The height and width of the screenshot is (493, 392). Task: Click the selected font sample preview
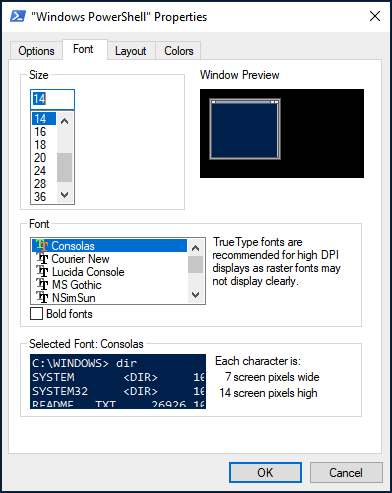[x=118, y=381]
